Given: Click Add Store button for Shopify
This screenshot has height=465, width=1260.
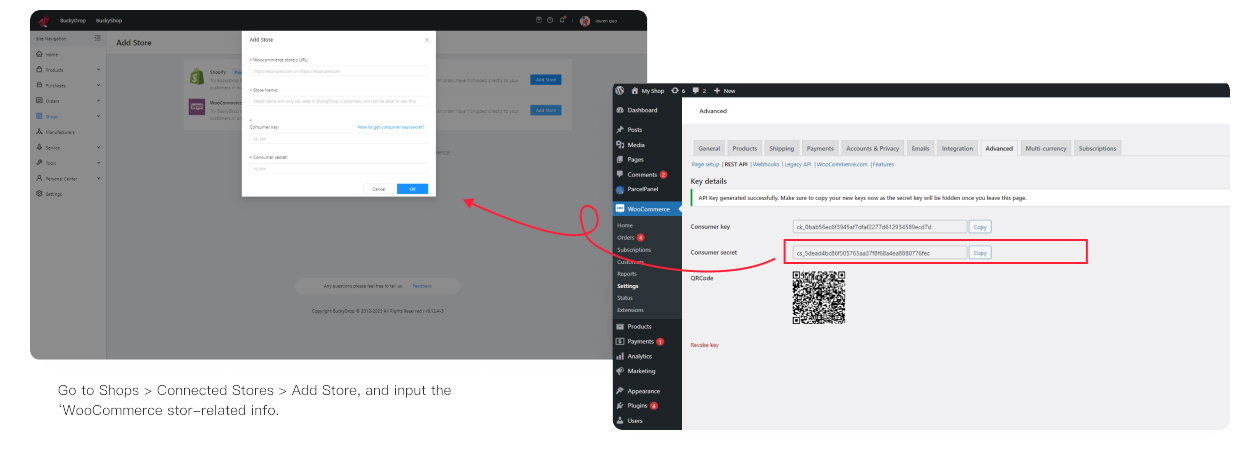Looking at the screenshot, I should click(x=545, y=79).
